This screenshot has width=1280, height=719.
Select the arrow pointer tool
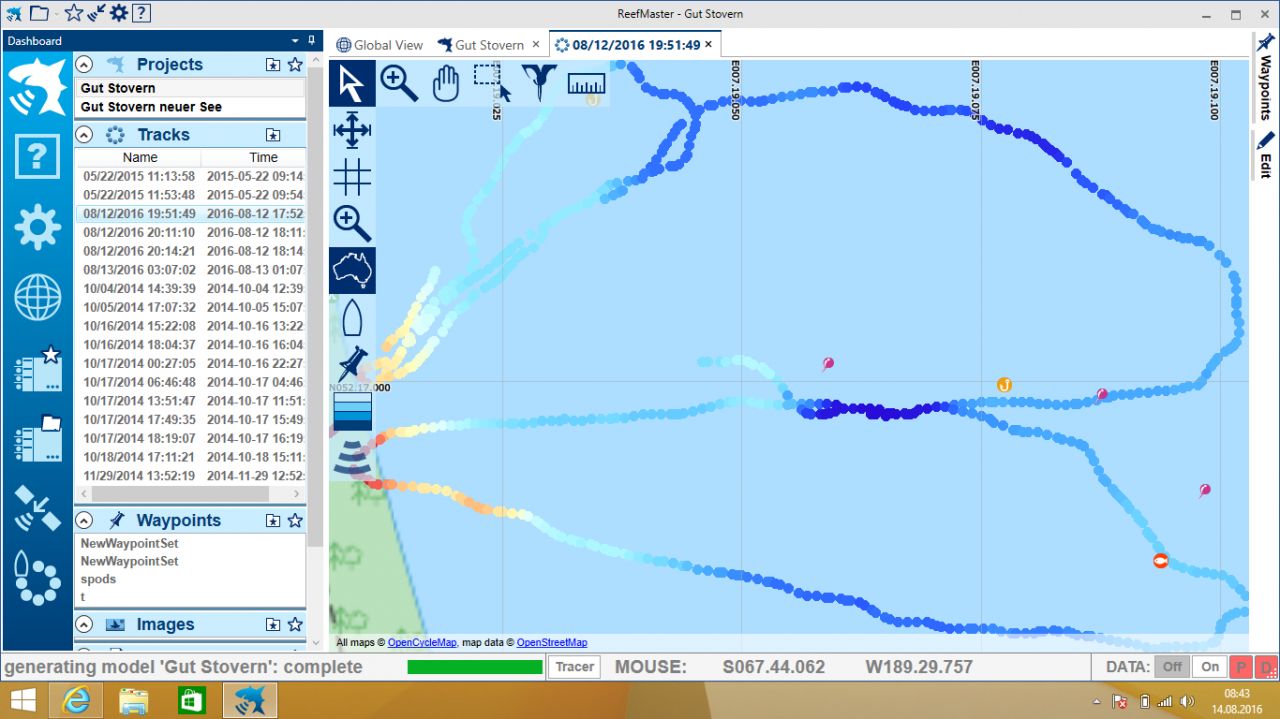[352, 83]
